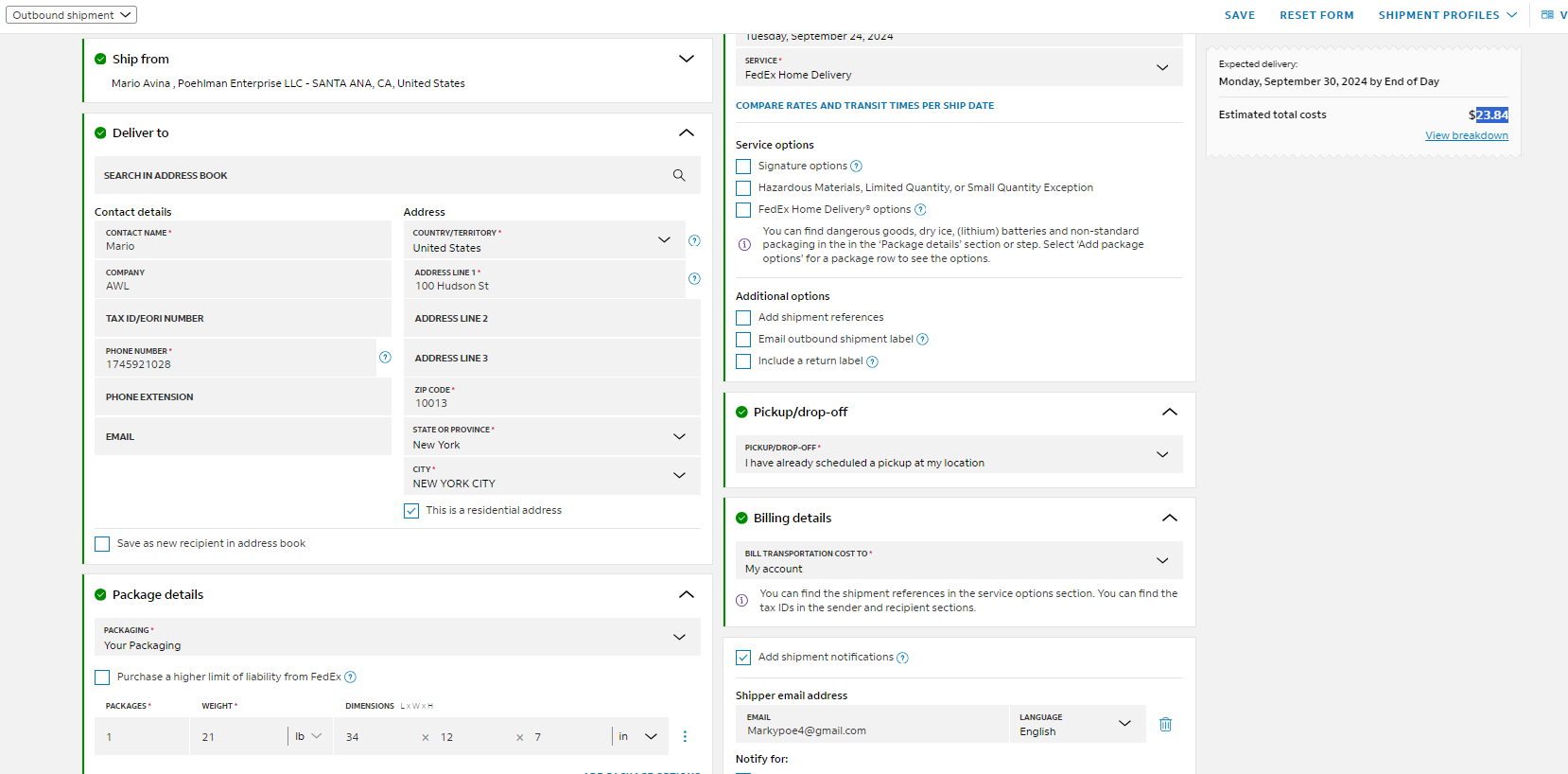Screen dimensions: 1568x774
Task: Click info icon beside dangerous goods note
Action: [x=744, y=245]
